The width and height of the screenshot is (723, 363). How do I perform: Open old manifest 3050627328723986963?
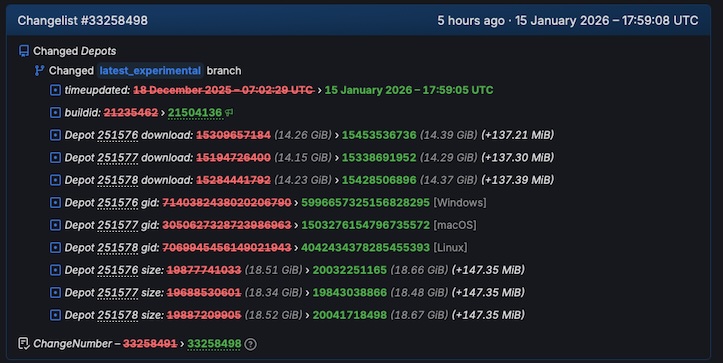coord(227,225)
